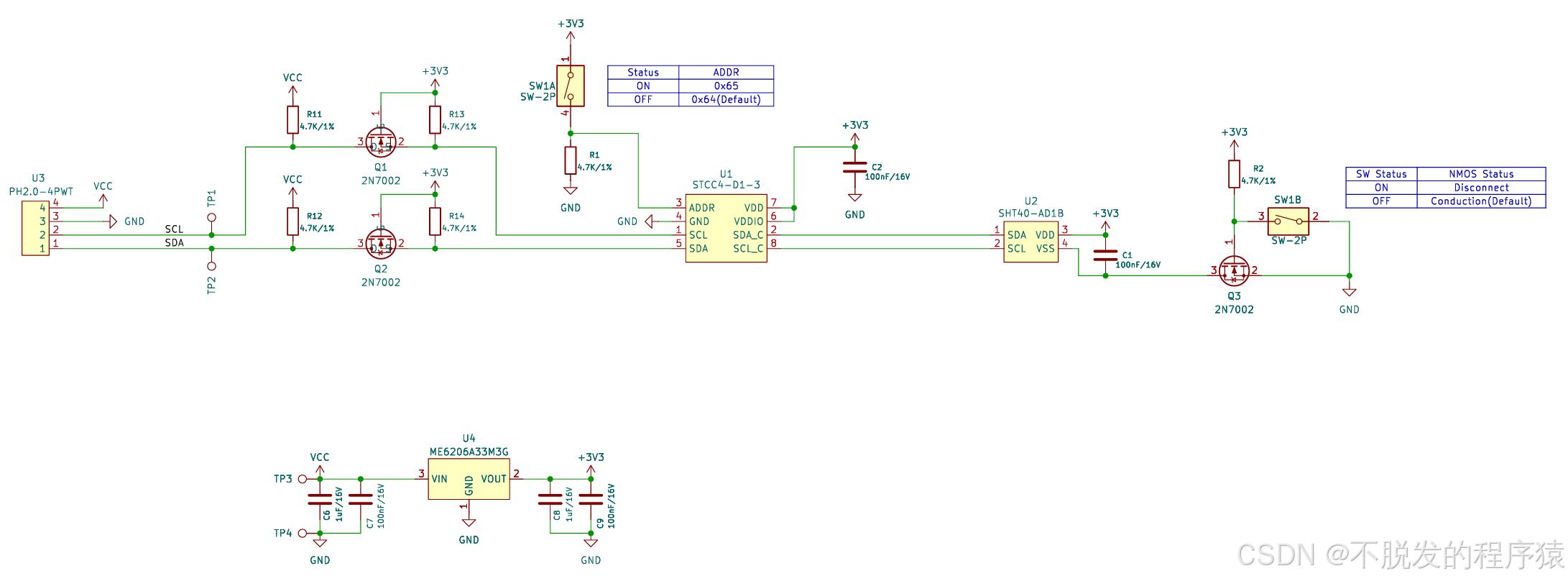
Task: Click the "VOUT" pin label on U4
Action: click(x=494, y=479)
